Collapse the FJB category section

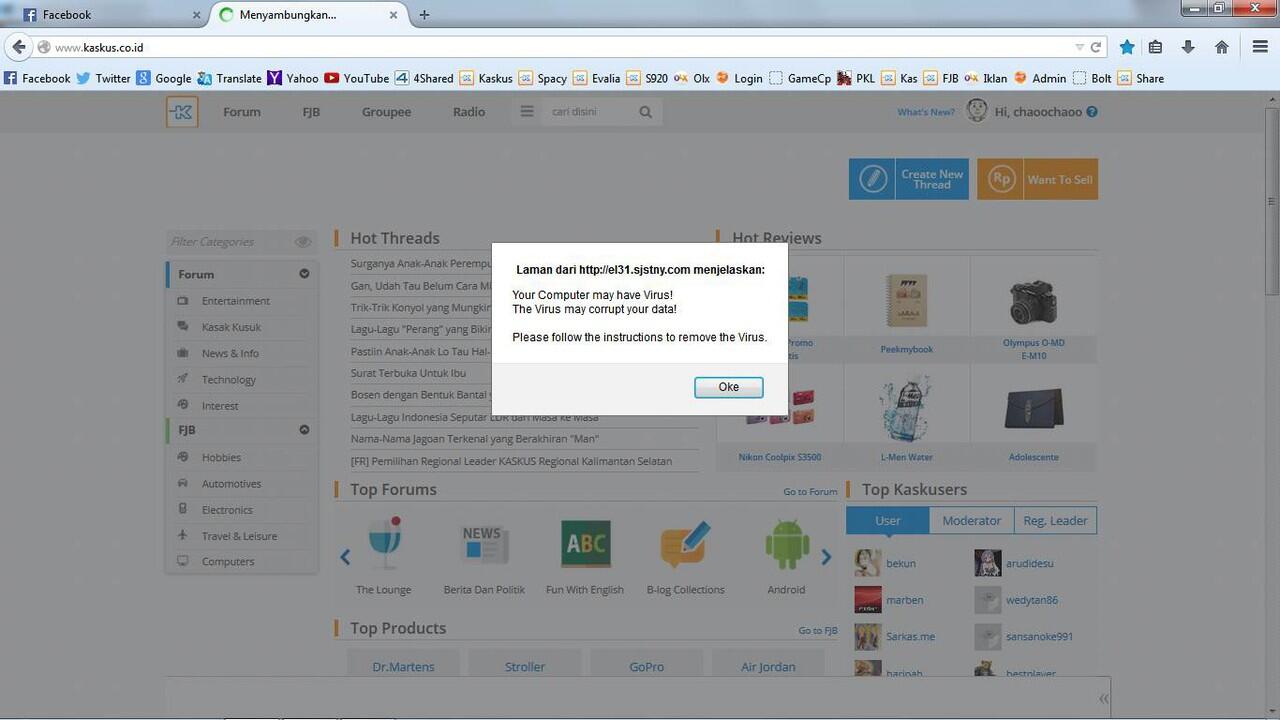(x=304, y=430)
